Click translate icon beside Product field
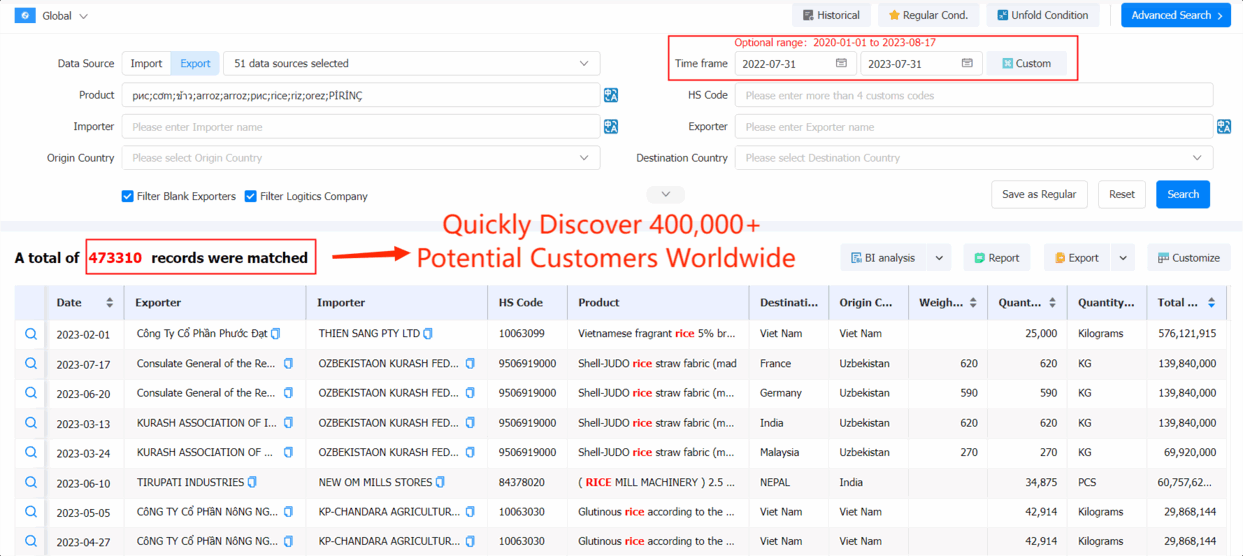This screenshot has height=556, width=1243. pyautogui.click(x=611, y=95)
